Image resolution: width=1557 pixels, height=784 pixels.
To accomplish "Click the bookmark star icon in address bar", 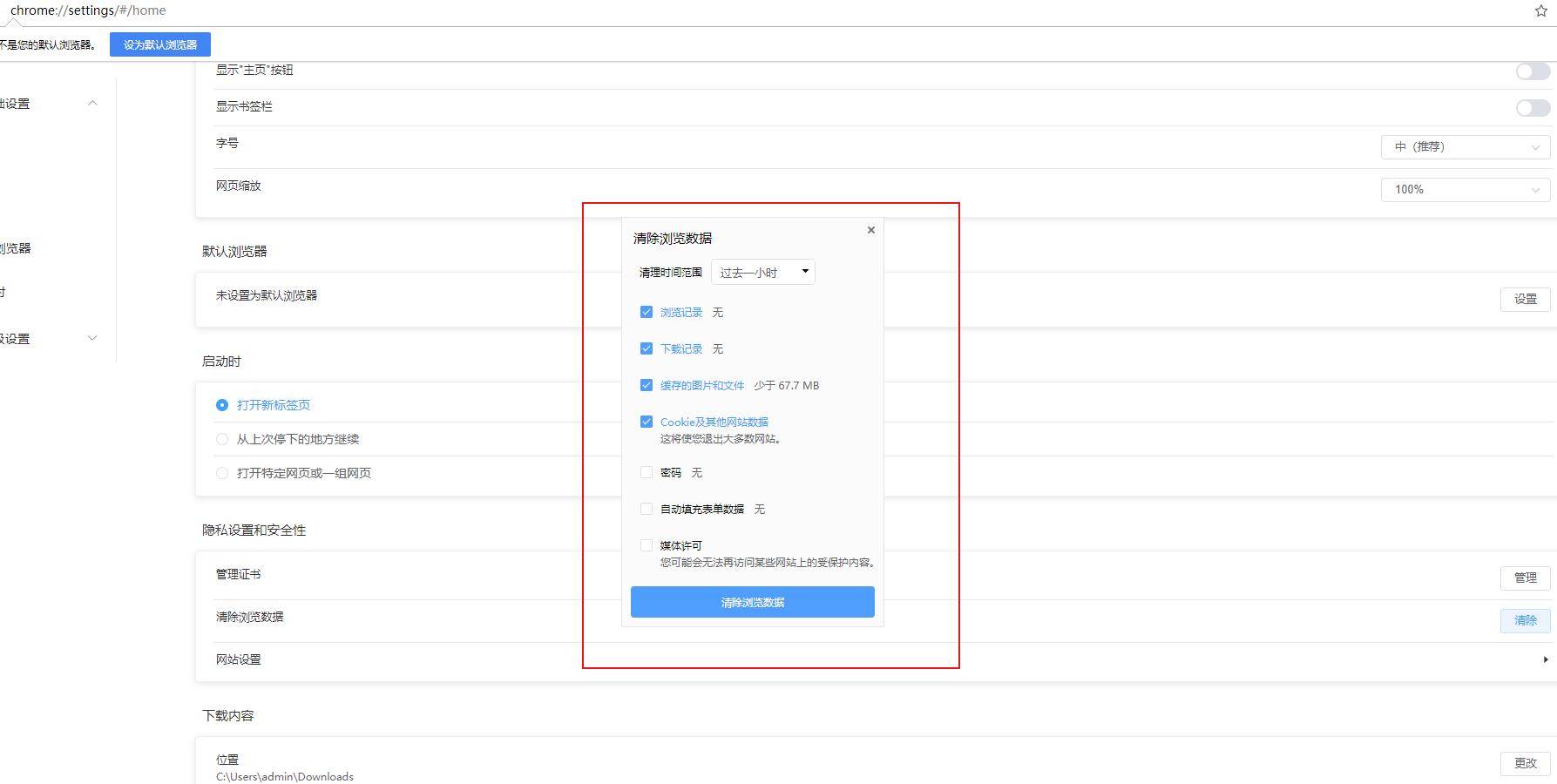I will 1540,10.
